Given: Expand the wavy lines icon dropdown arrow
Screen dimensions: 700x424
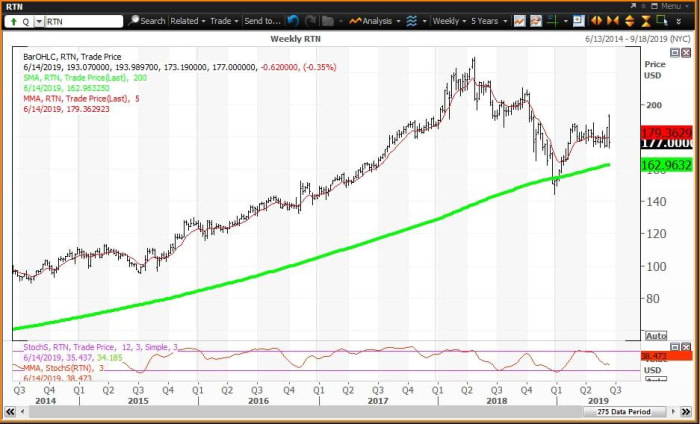Looking at the screenshot, I should pos(424,21).
